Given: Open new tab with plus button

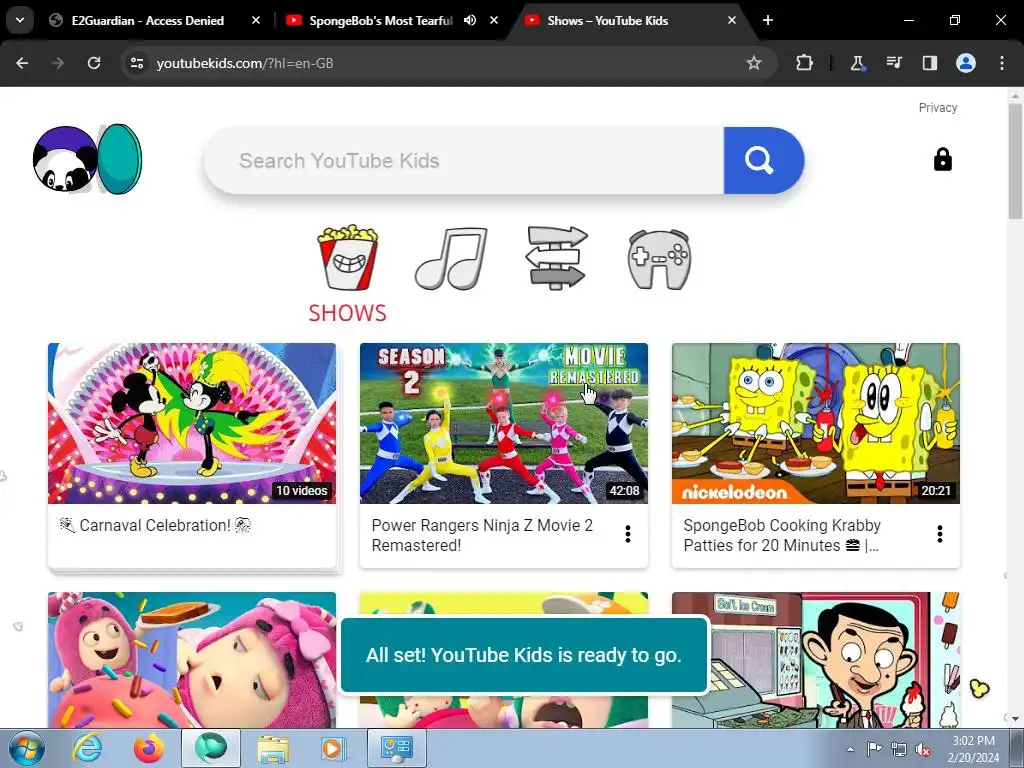Looking at the screenshot, I should 768,20.
